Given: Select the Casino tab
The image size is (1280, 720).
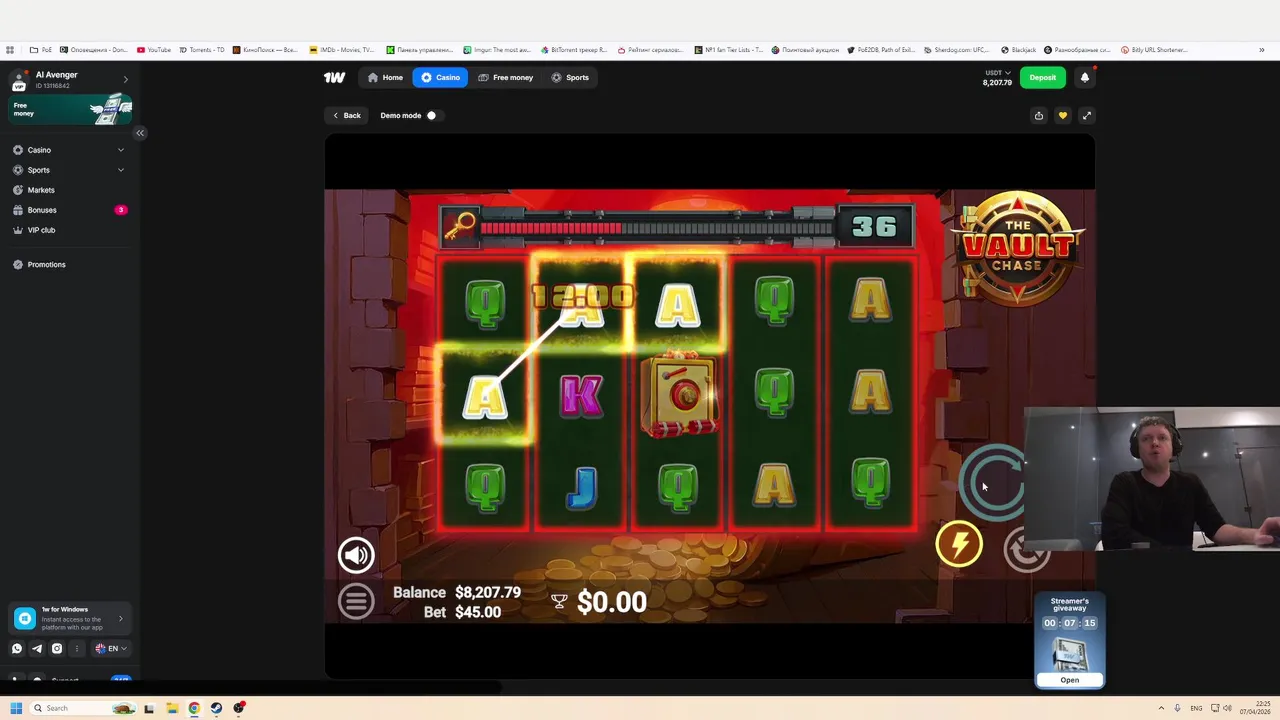Looking at the screenshot, I should point(440,77).
